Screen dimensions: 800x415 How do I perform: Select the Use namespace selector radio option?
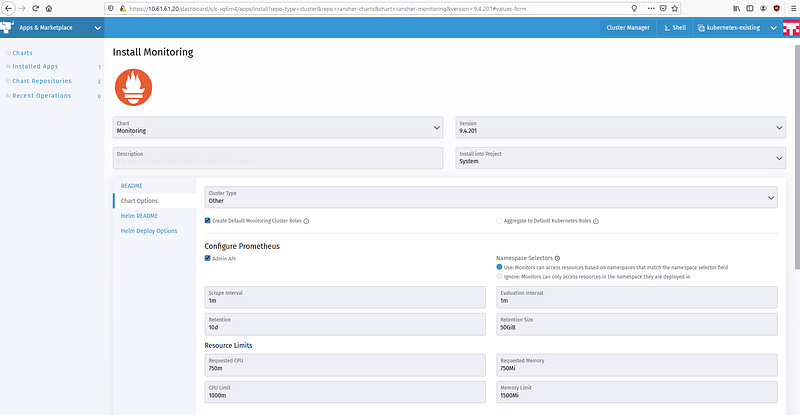pos(499,267)
